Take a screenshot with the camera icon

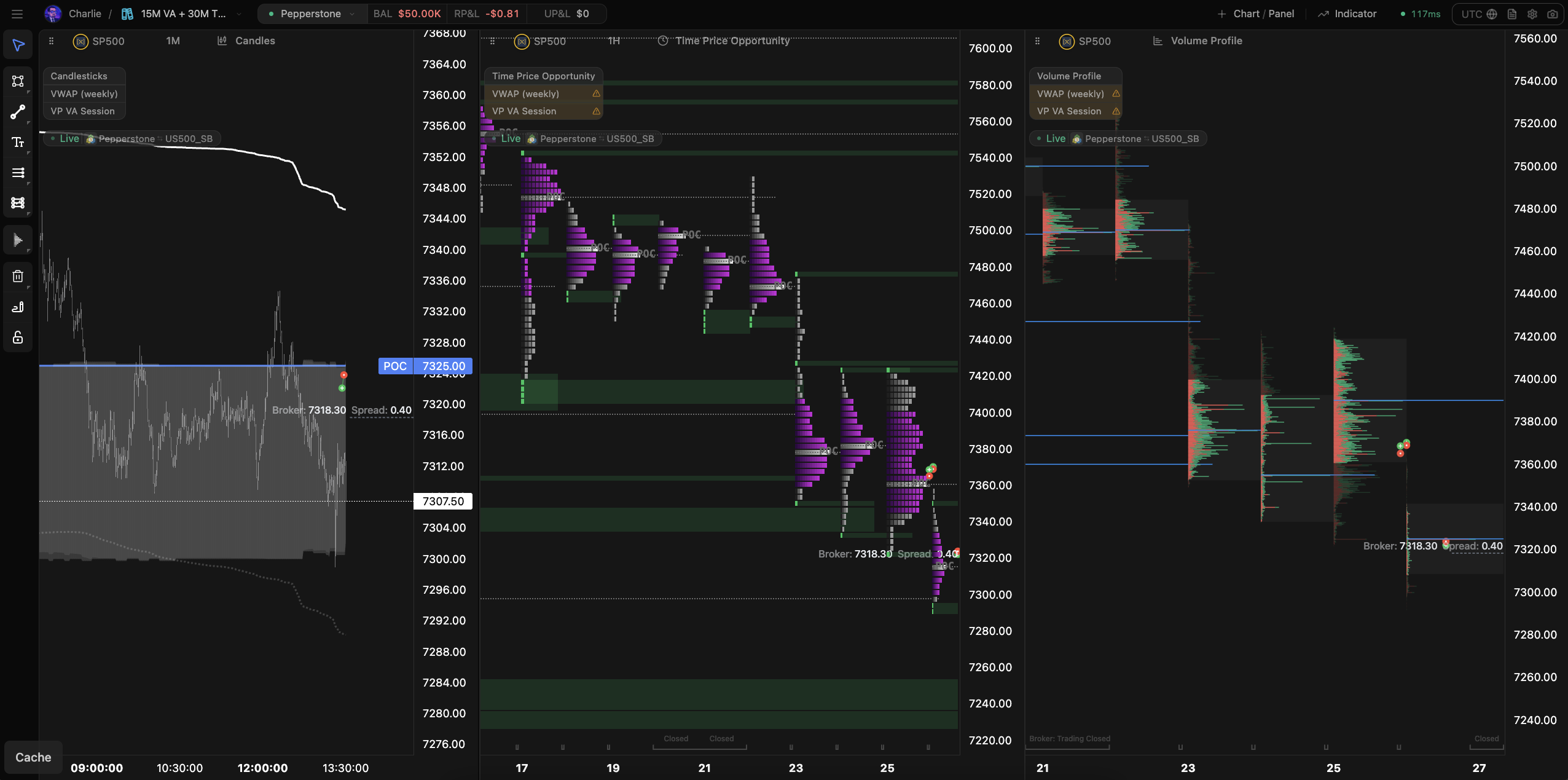click(x=1553, y=14)
